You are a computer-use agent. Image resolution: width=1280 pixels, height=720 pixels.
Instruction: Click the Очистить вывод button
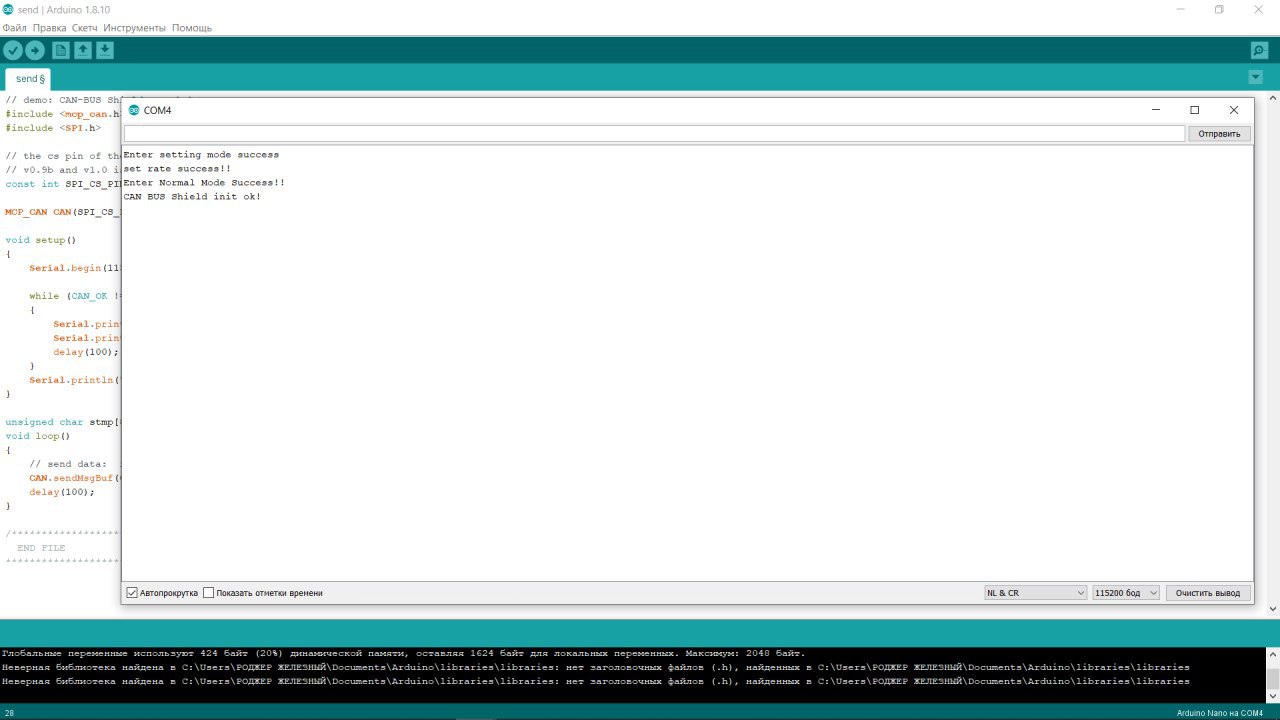(1208, 593)
